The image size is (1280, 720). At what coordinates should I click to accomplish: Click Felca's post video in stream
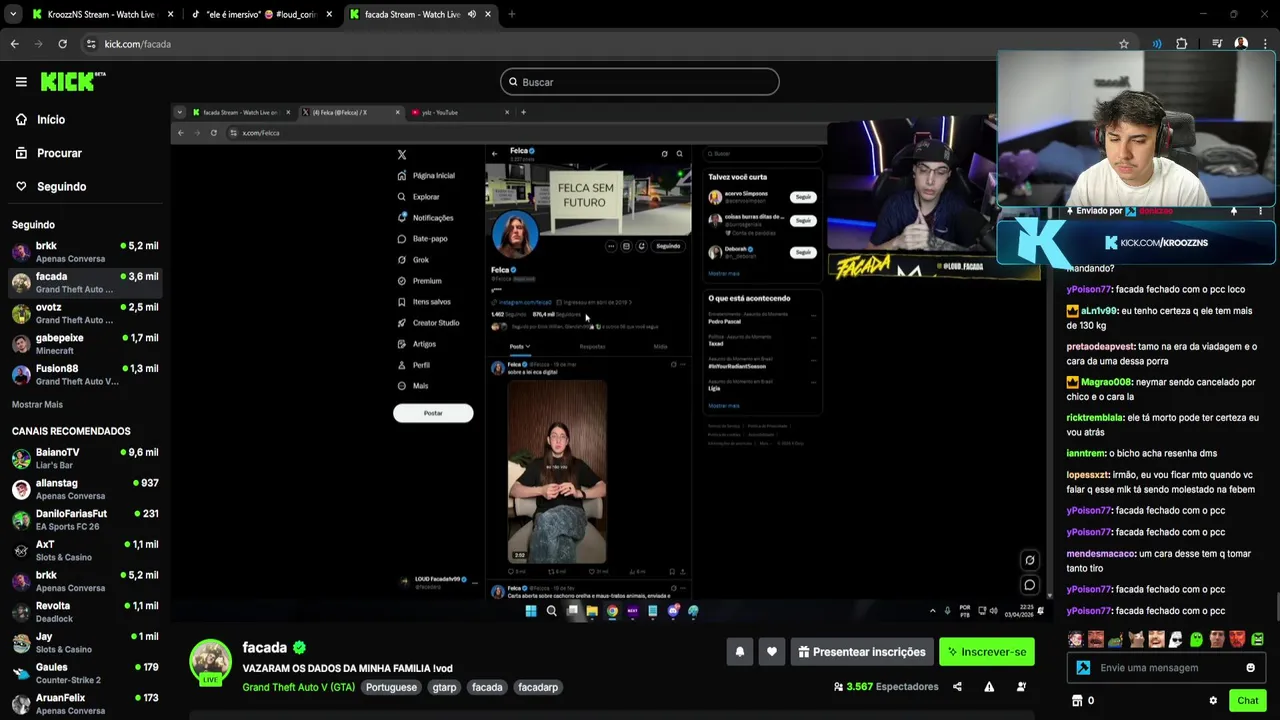point(556,471)
